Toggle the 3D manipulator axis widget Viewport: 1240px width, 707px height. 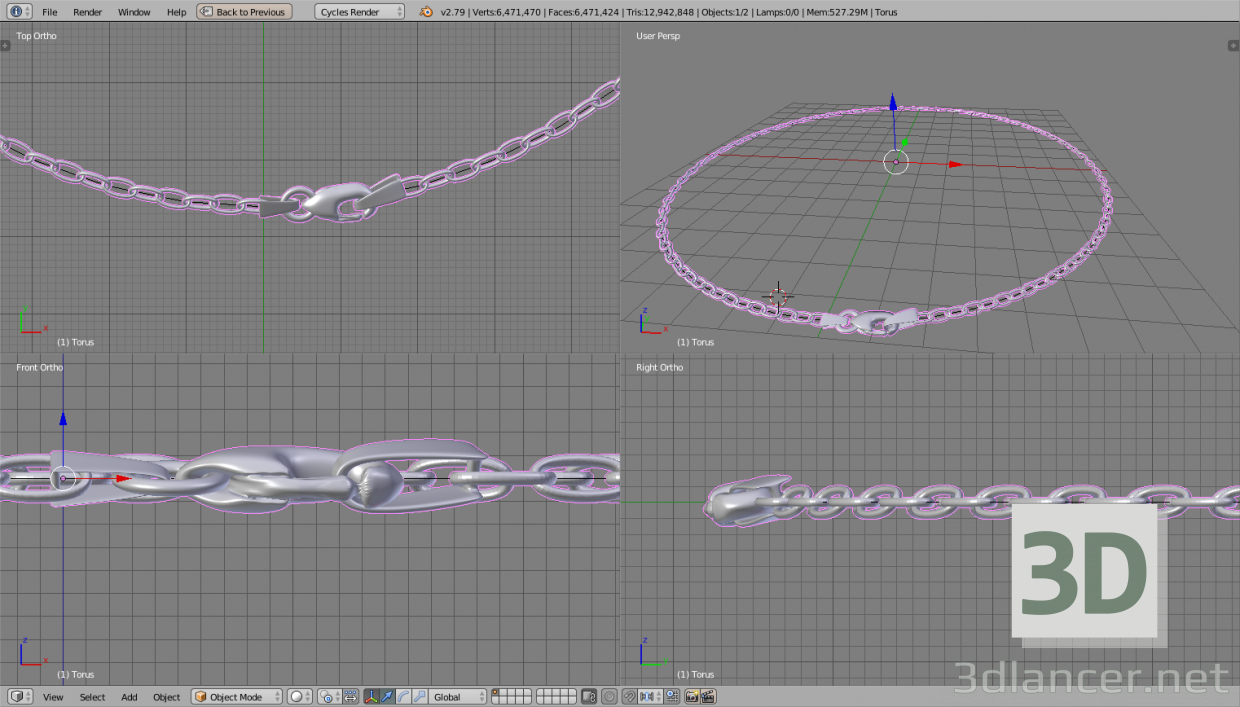[x=370, y=696]
